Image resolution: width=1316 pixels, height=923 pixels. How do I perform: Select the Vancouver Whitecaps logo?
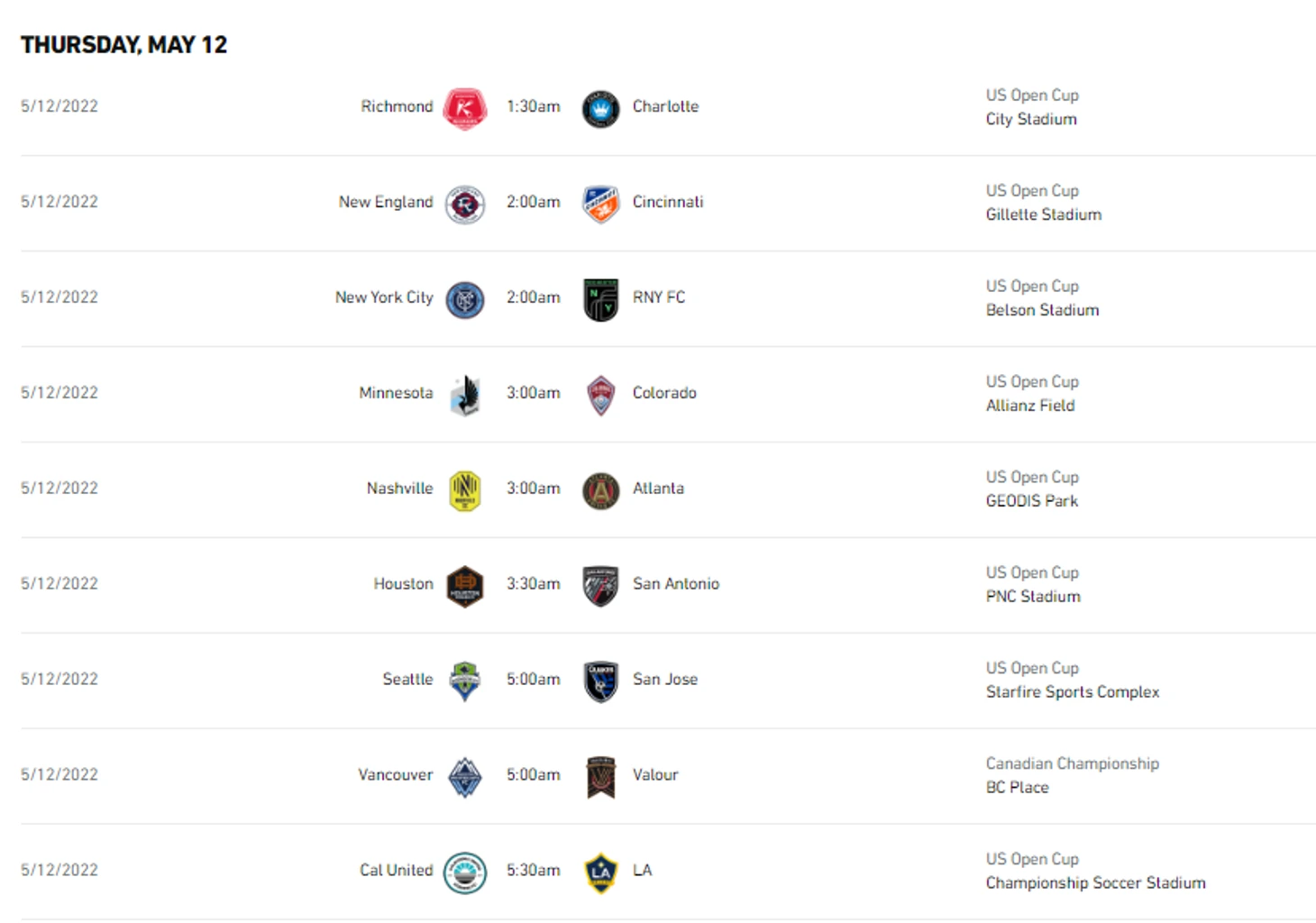465,778
